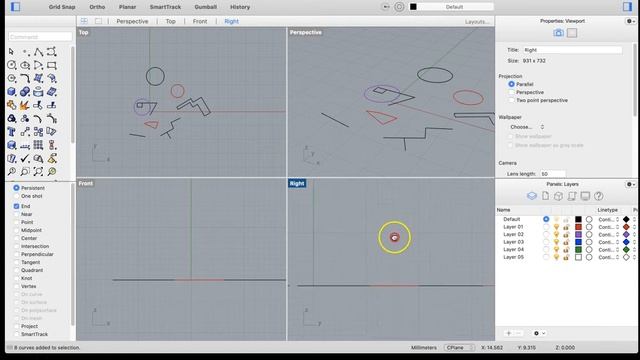Switch to single viewport layout icon
The height and width of the screenshot is (360, 640).
click(x=98, y=21)
